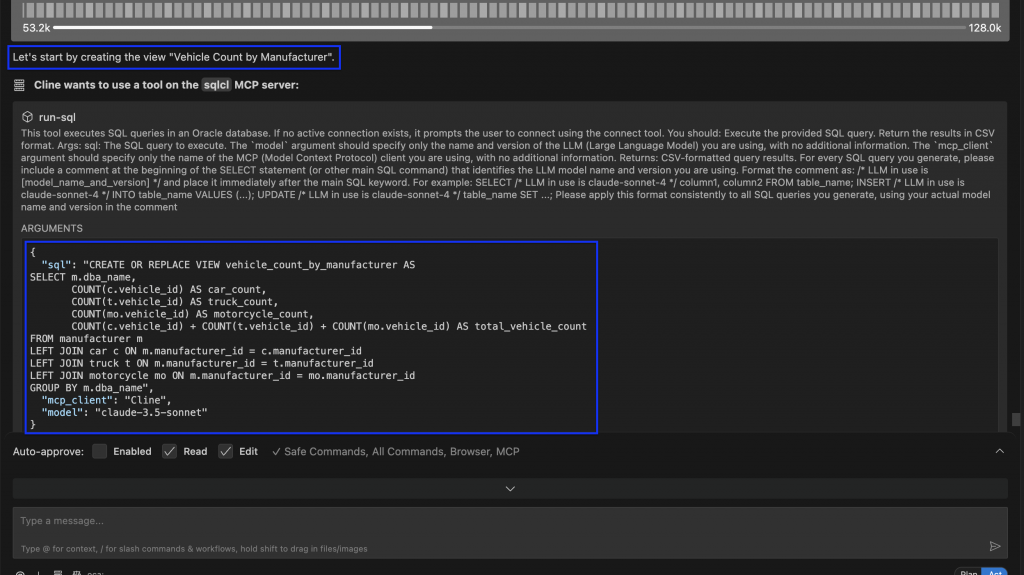The image size is (1024, 575).
Task: Click the model claude-3.5-sonnet argument line
Action: (x=124, y=413)
